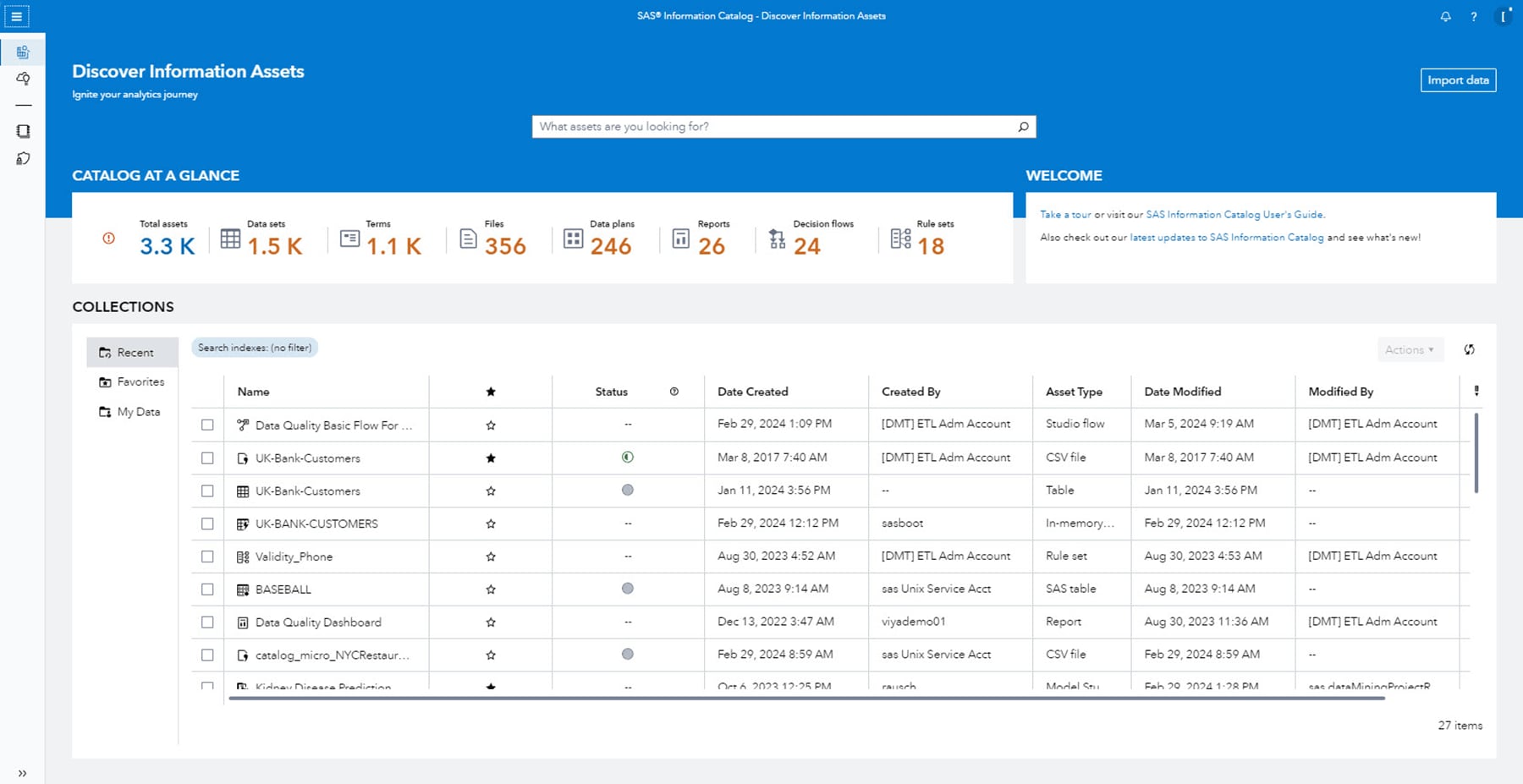Switch to the My Data collection
Screen dimensions: 1523x784
pos(137,412)
